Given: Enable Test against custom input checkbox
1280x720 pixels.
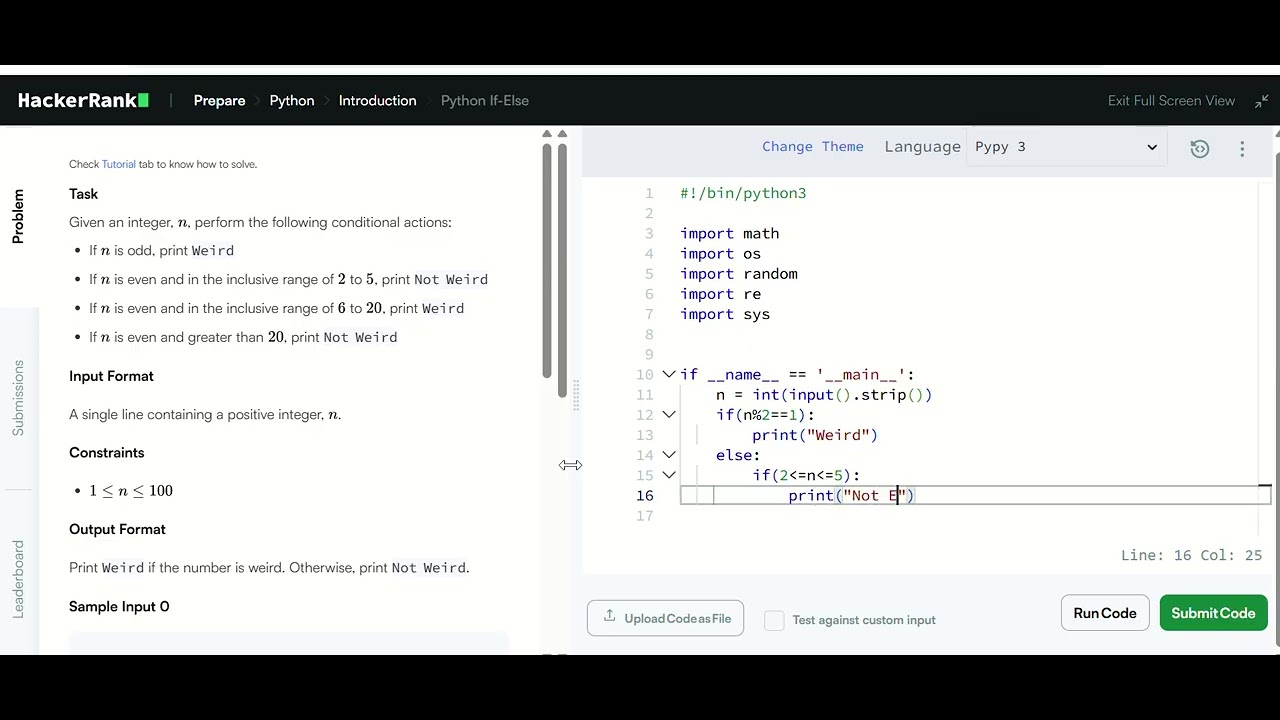Looking at the screenshot, I should click(774, 620).
